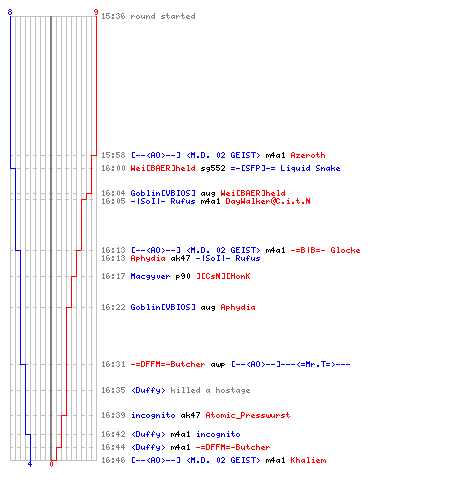Click Aphydia victim name at 16:22

(x=238, y=307)
